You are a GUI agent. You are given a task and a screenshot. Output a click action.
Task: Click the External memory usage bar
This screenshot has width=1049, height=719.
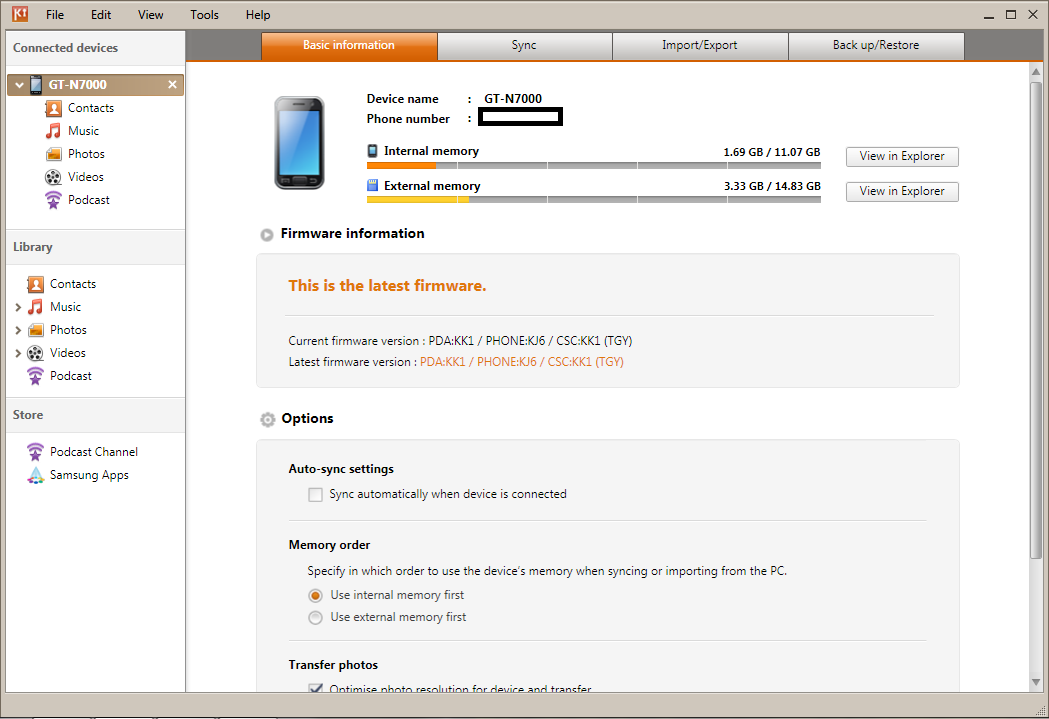tap(593, 199)
